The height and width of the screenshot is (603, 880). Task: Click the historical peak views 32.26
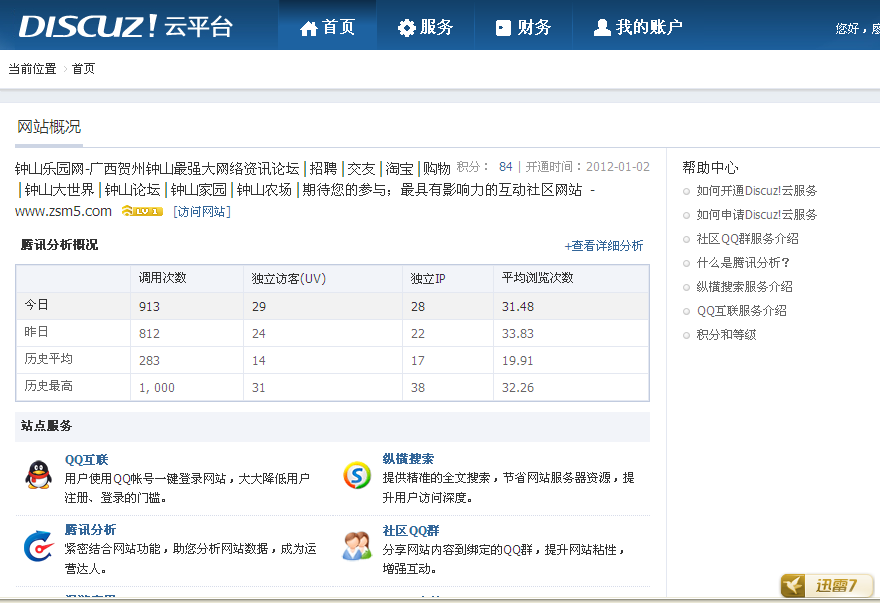point(518,387)
